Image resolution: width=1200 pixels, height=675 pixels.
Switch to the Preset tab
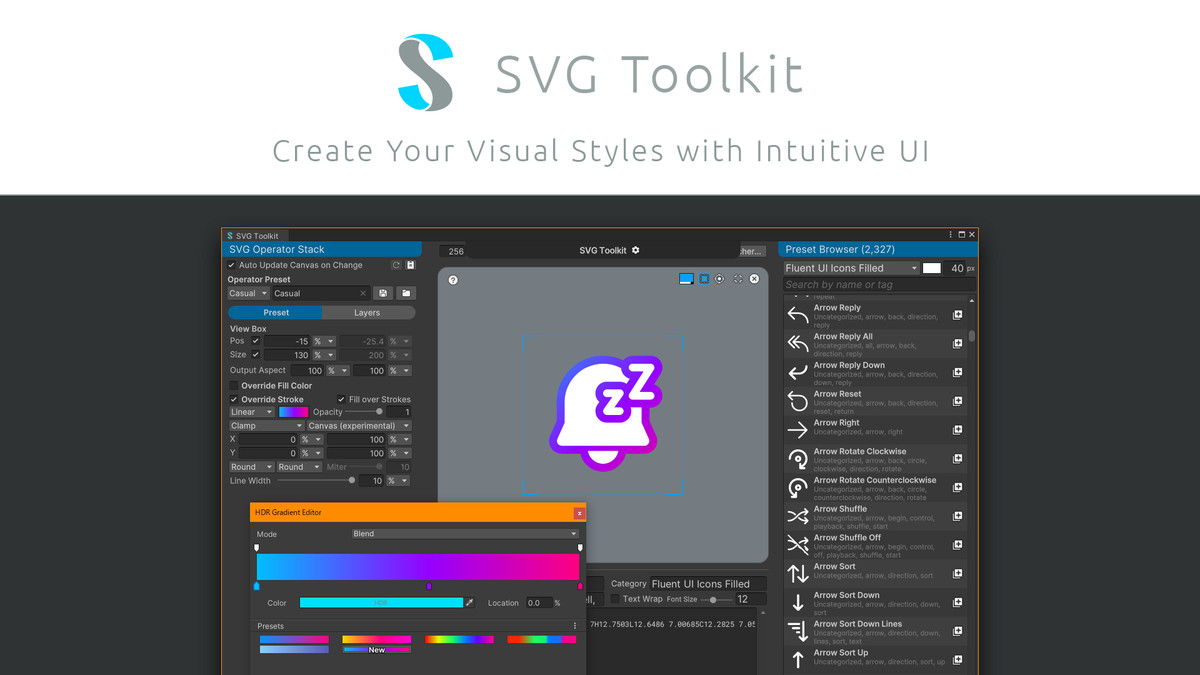[276, 313]
